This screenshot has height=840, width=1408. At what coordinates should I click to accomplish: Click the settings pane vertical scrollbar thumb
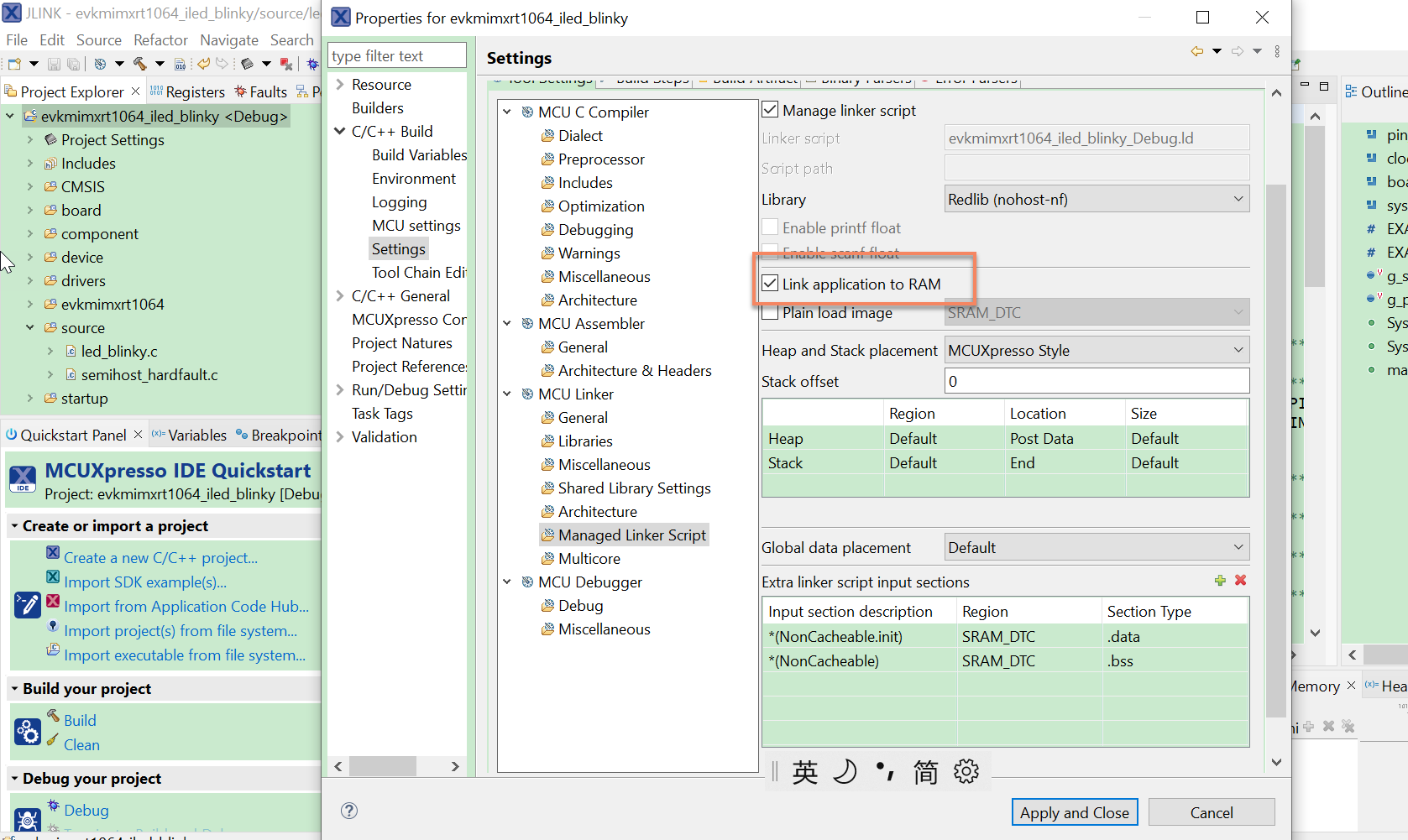(1276, 450)
